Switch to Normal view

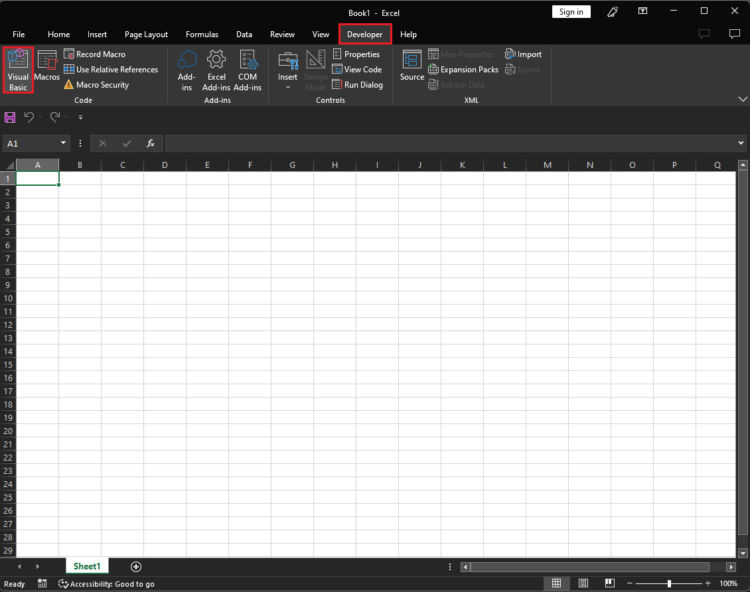[x=556, y=583]
